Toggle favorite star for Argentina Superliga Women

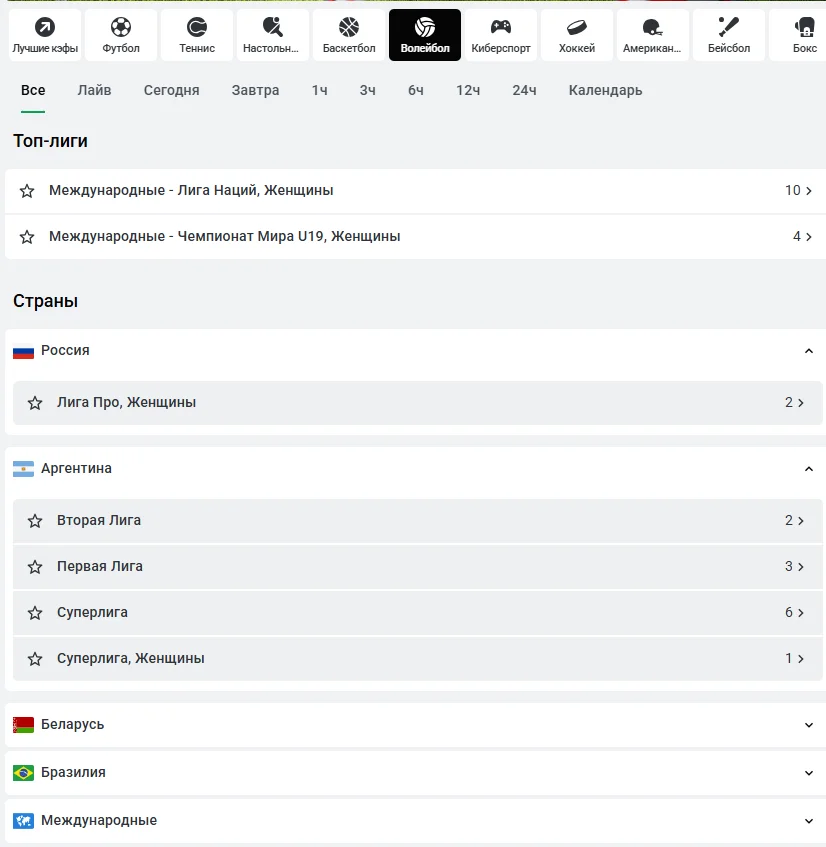35,659
